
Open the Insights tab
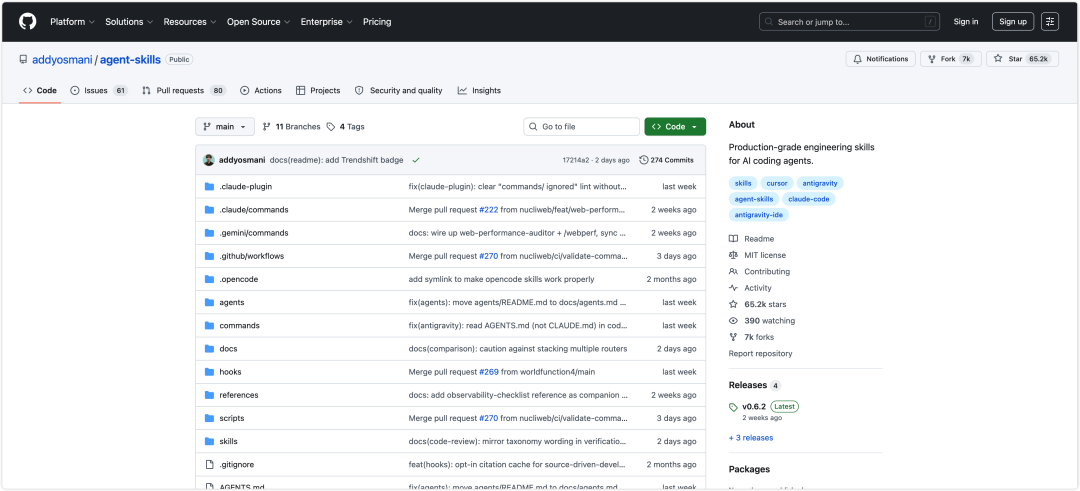pos(479,90)
